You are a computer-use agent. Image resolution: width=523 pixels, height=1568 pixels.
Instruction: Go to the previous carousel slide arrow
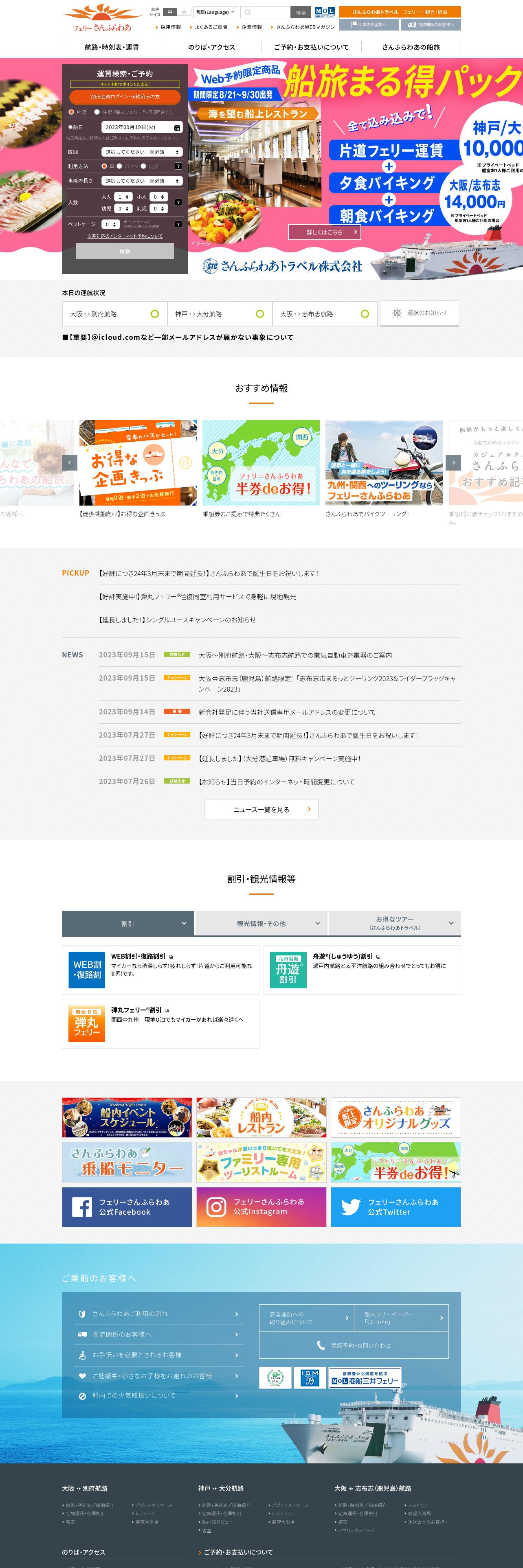pos(69,462)
